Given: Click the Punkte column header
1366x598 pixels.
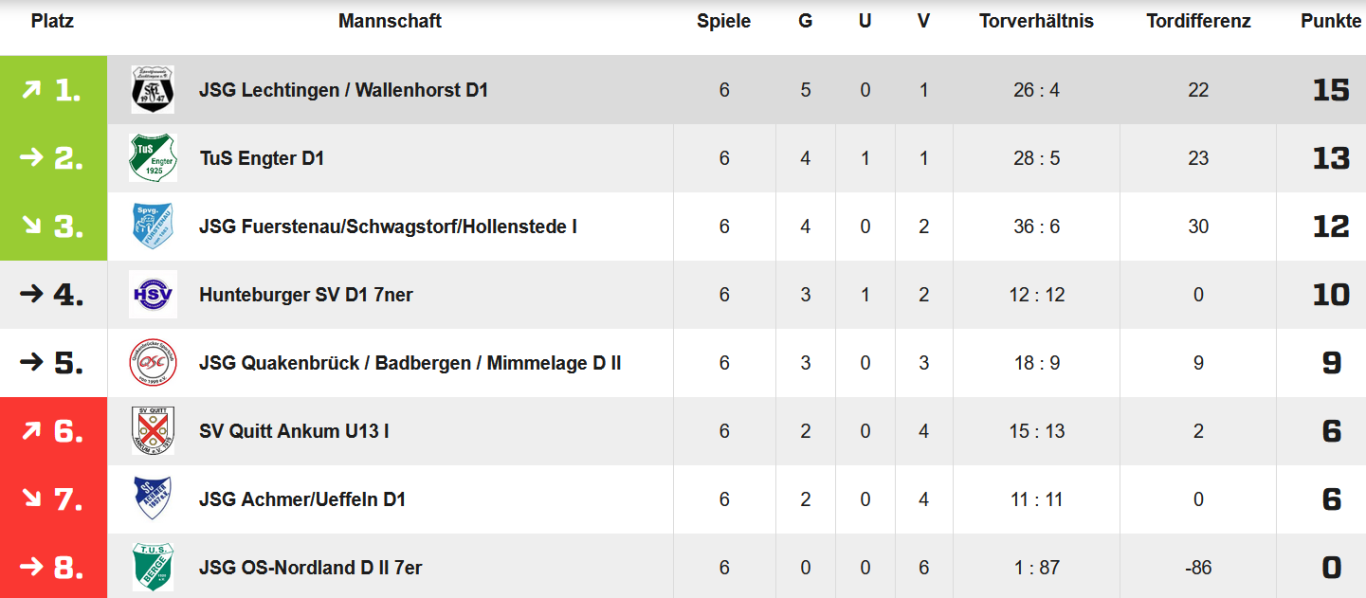Looking at the screenshot, I should (1332, 21).
